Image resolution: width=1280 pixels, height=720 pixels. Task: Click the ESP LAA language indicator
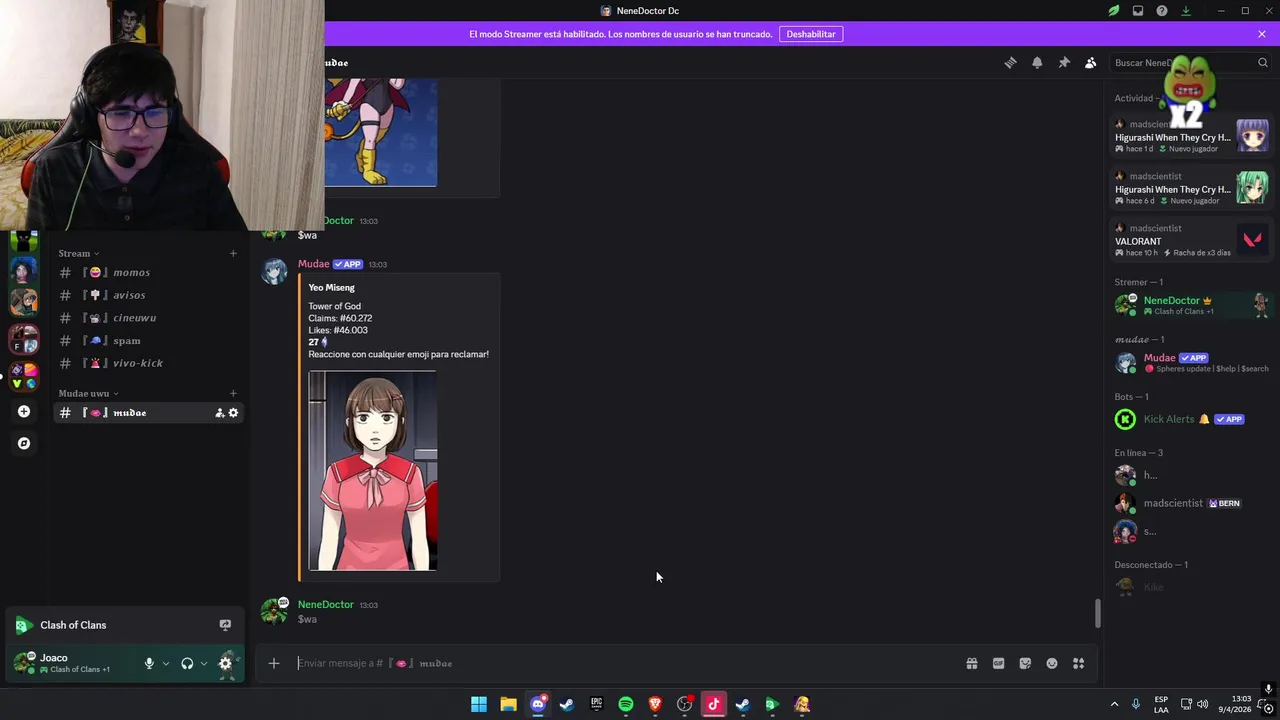pos(1161,704)
